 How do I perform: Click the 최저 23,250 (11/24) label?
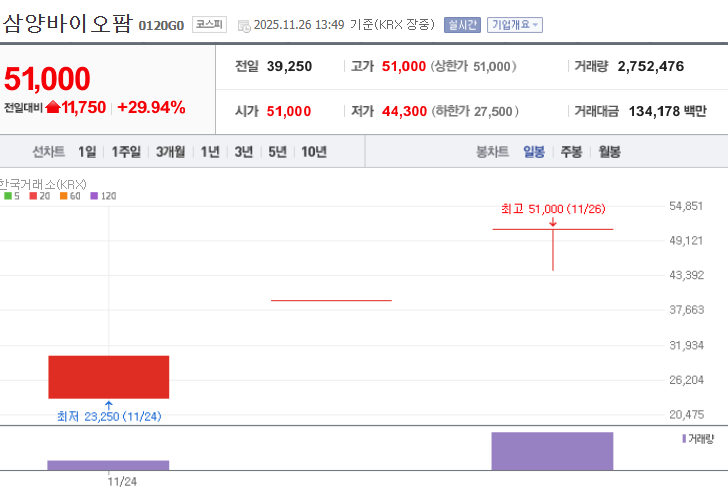(x=109, y=416)
